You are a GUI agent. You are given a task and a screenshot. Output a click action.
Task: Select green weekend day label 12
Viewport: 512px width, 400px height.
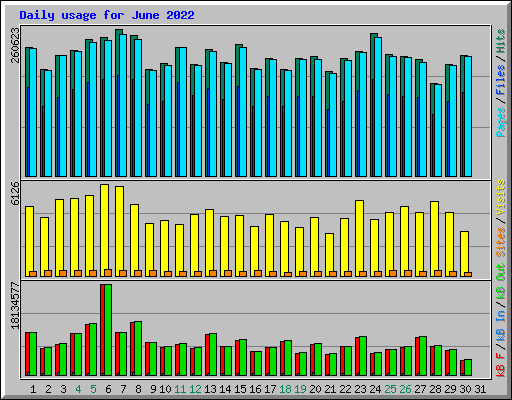pos(195,389)
